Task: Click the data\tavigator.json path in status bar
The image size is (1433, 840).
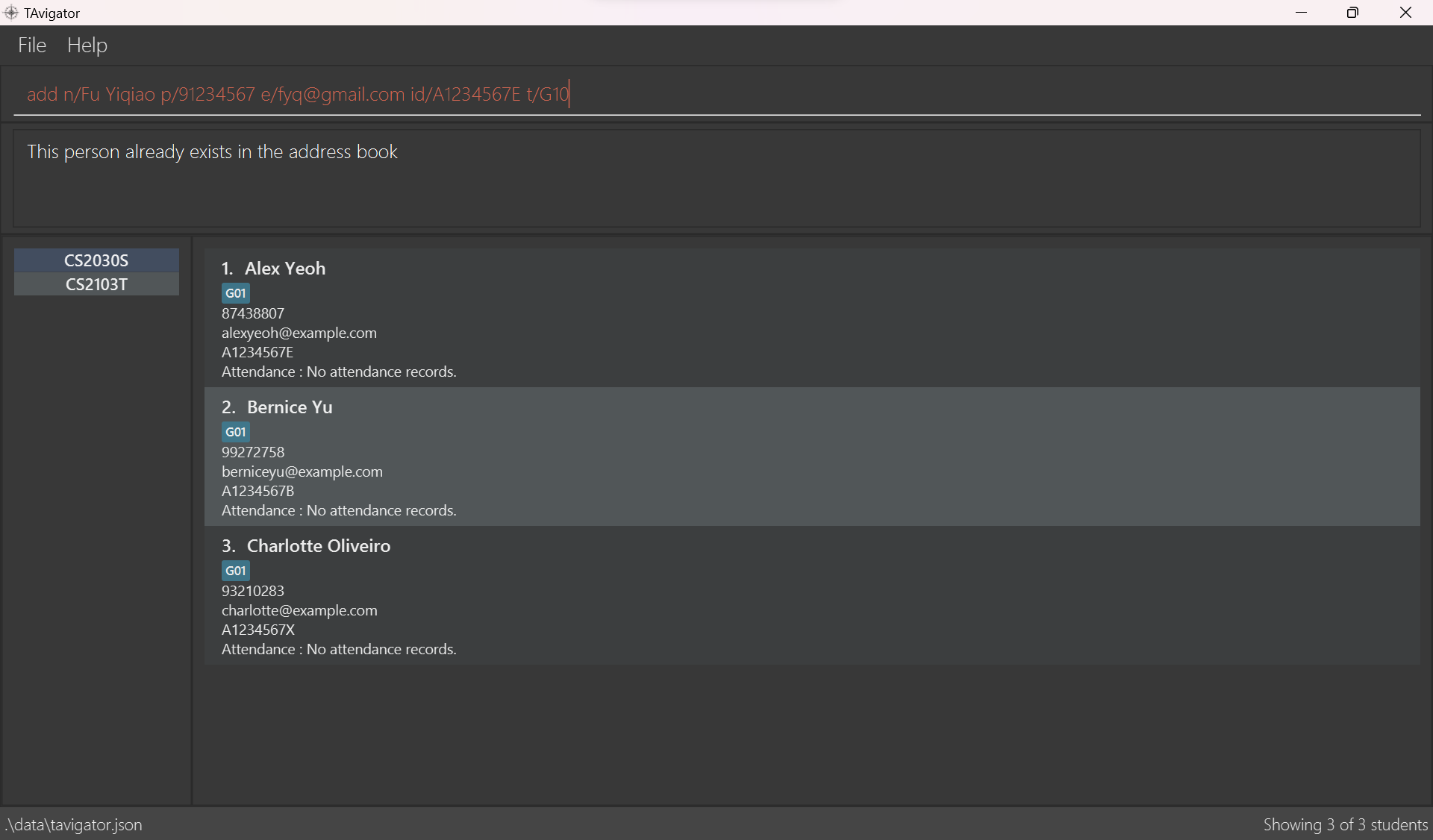Action: [73, 824]
